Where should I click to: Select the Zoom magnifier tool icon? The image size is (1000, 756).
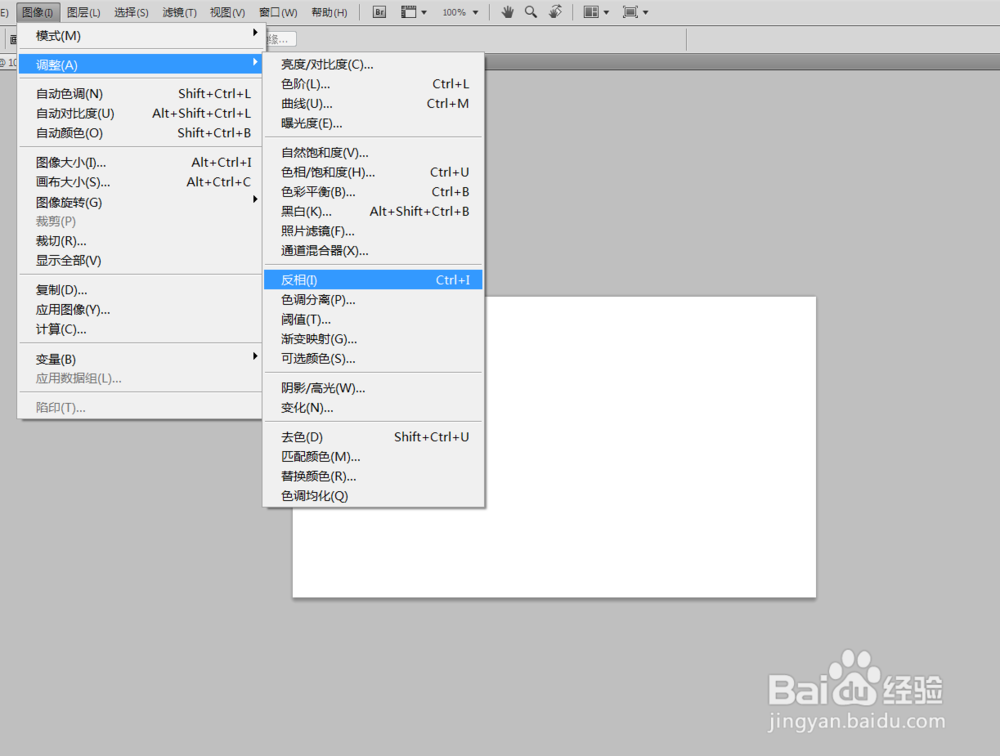pos(531,12)
